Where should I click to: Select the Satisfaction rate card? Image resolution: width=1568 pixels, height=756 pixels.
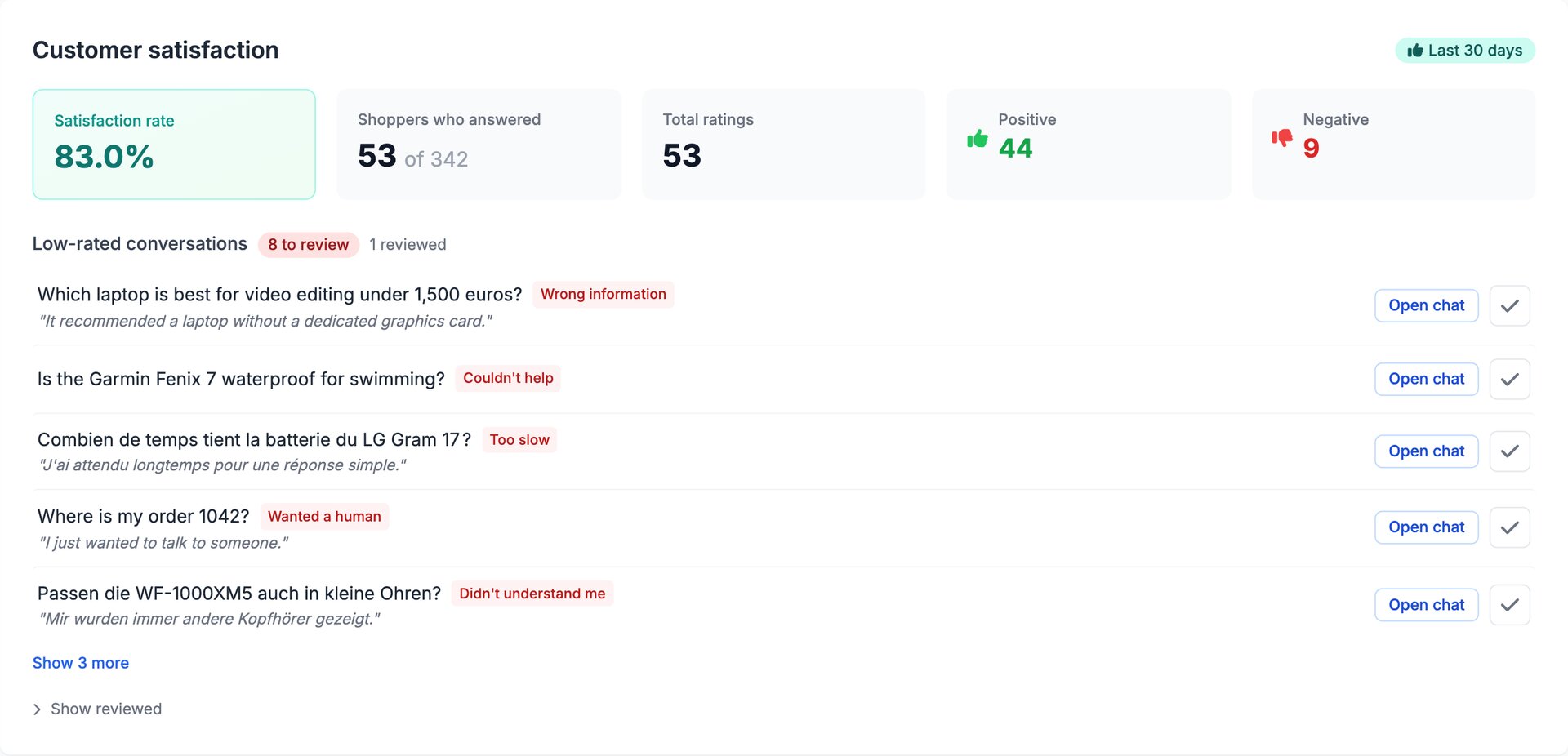[174, 145]
